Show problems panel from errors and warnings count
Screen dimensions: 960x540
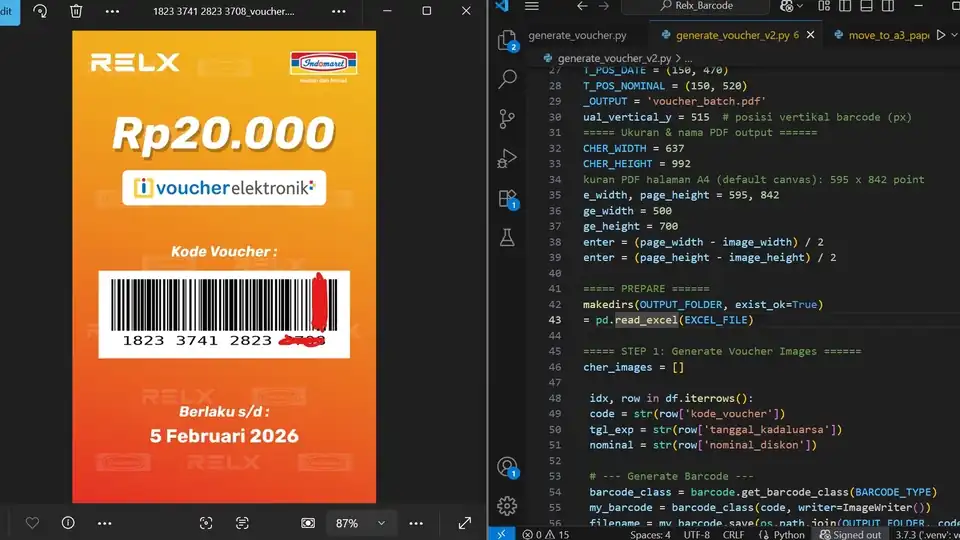point(546,534)
